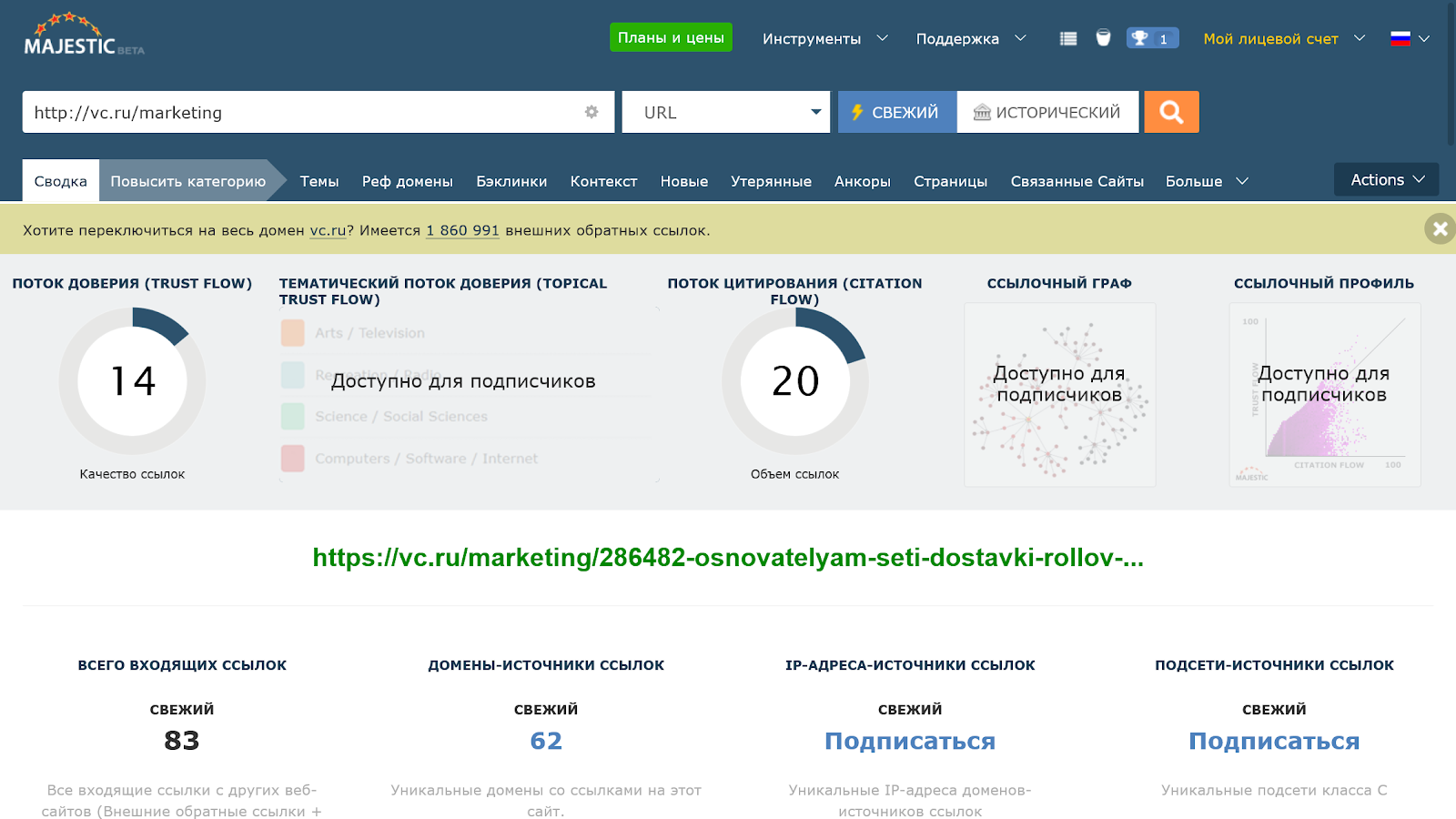Click the Arts / Television color swatch
1456x819 pixels.
(293, 333)
